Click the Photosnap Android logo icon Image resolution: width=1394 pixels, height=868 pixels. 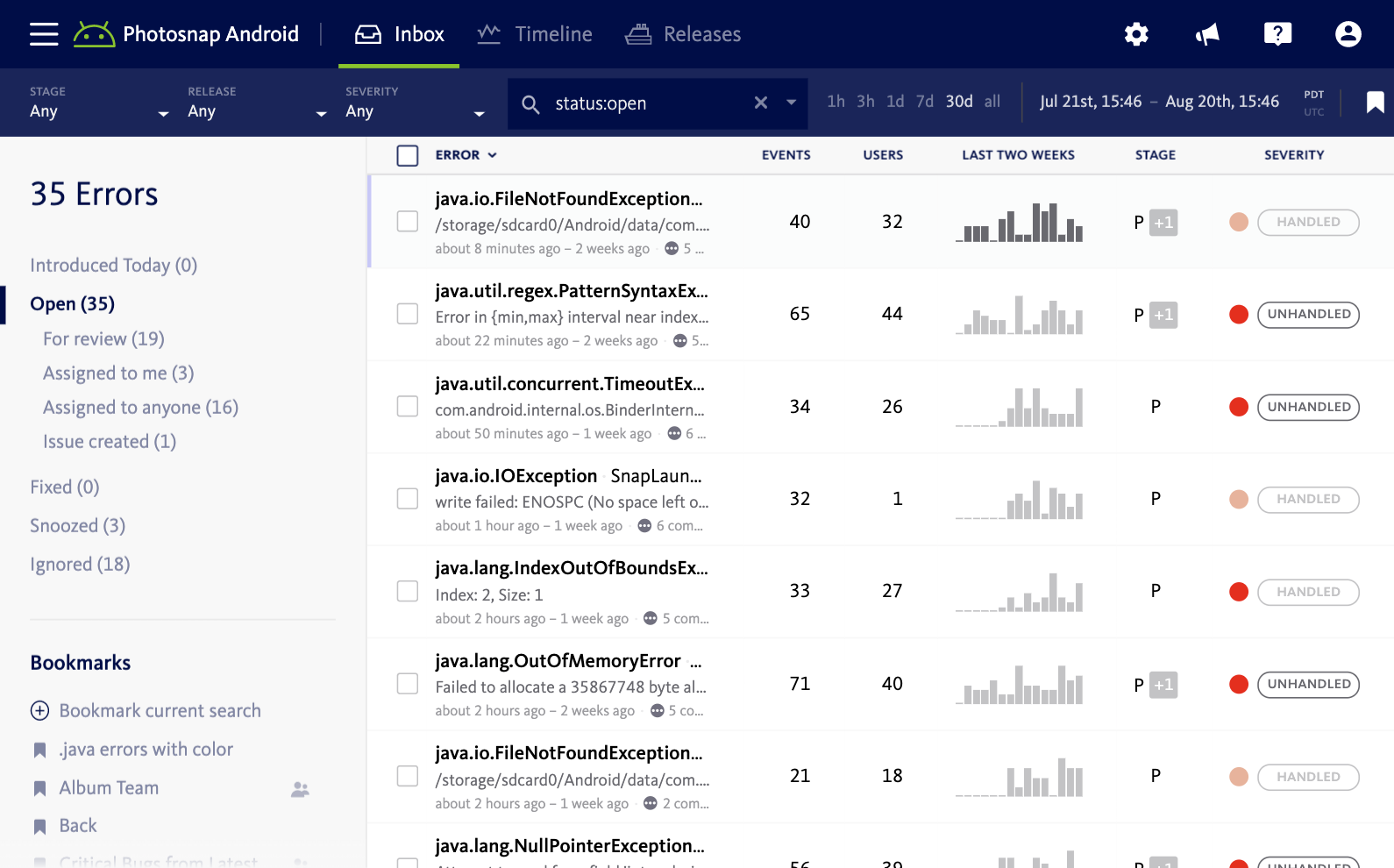tap(94, 34)
